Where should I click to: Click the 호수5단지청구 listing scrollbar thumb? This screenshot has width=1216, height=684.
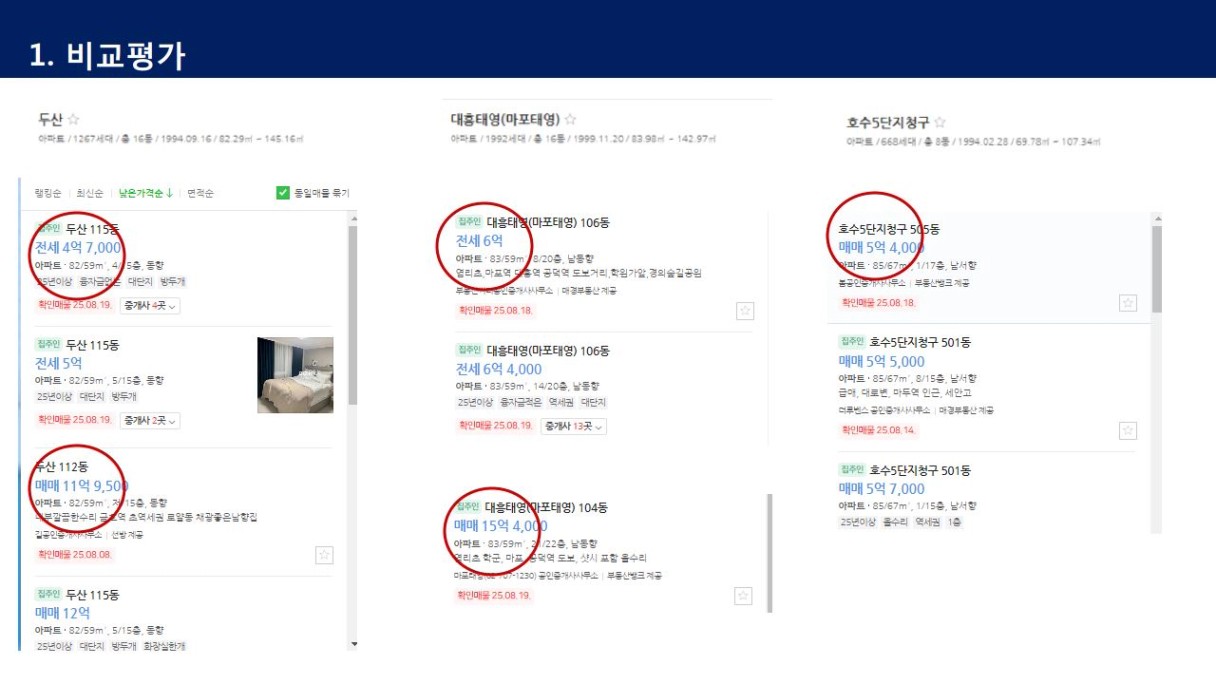(1157, 268)
